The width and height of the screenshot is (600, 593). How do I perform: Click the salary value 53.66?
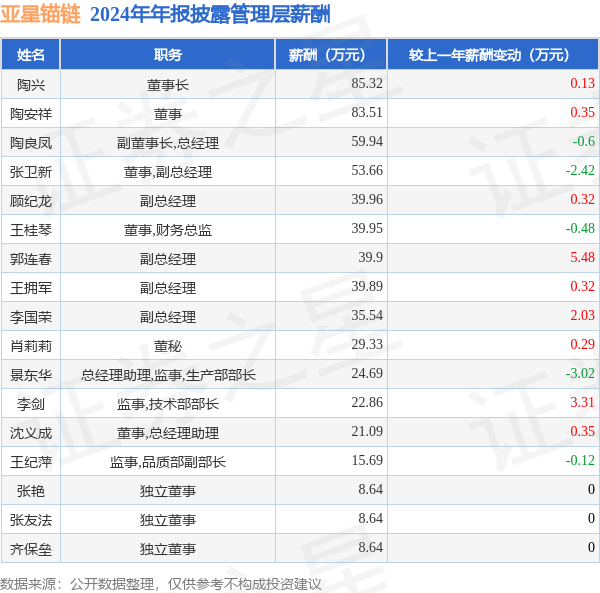click(367, 171)
